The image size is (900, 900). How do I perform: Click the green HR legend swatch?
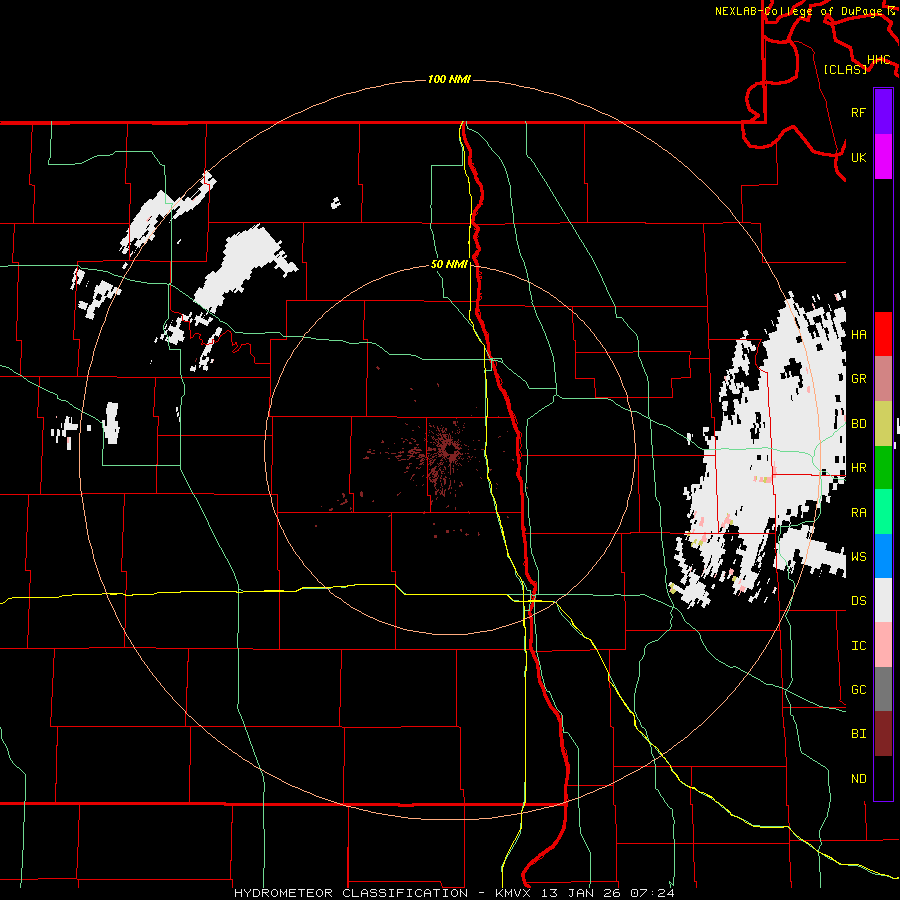(883, 468)
